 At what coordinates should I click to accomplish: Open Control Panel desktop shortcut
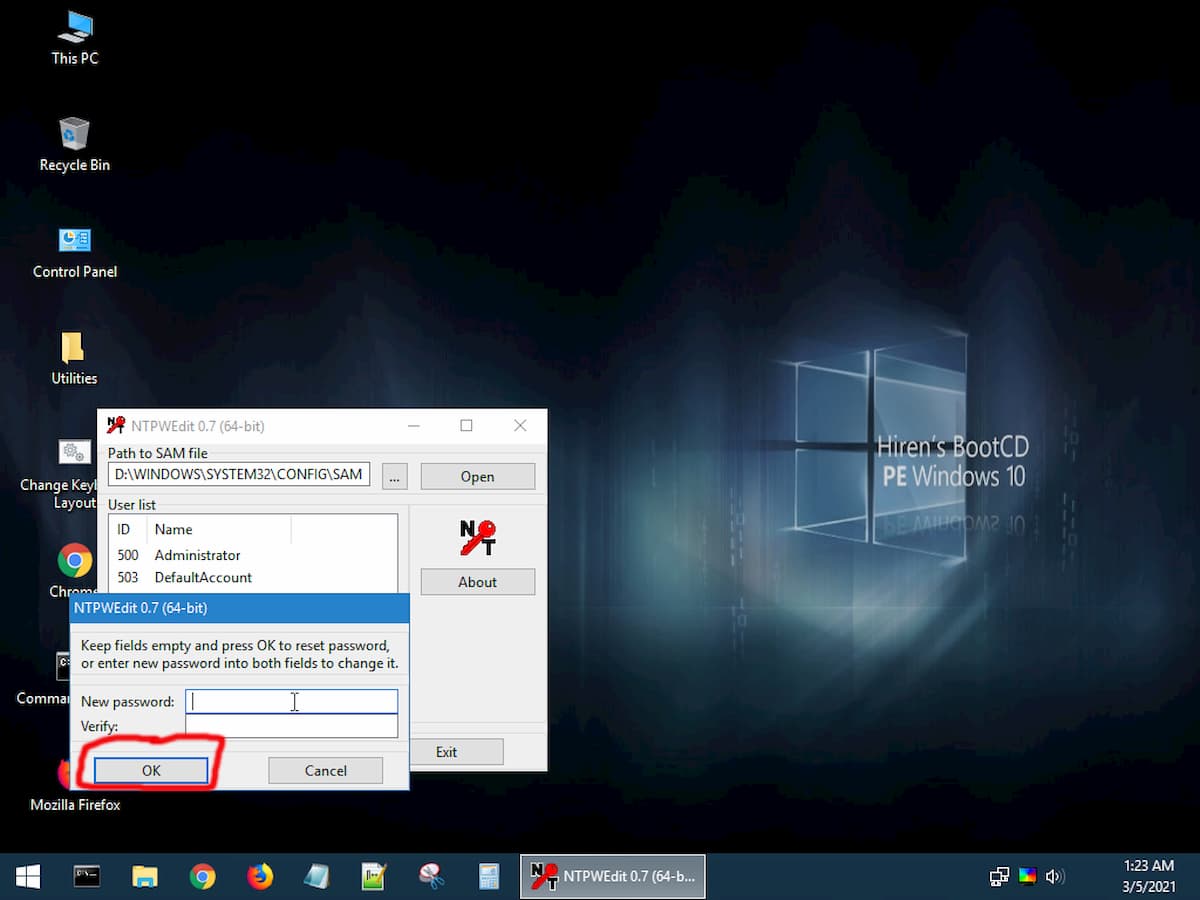[x=75, y=252]
